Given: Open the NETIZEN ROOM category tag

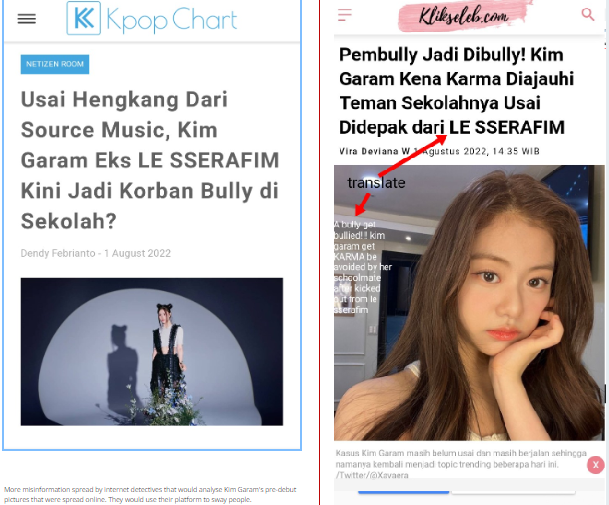Looking at the screenshot, I should 55,64.
